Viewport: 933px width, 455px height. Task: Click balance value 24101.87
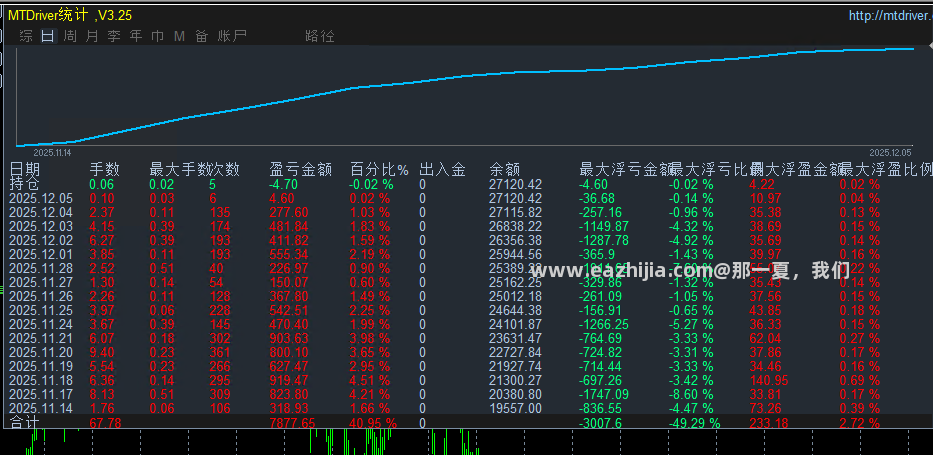(x=515, y=324)
